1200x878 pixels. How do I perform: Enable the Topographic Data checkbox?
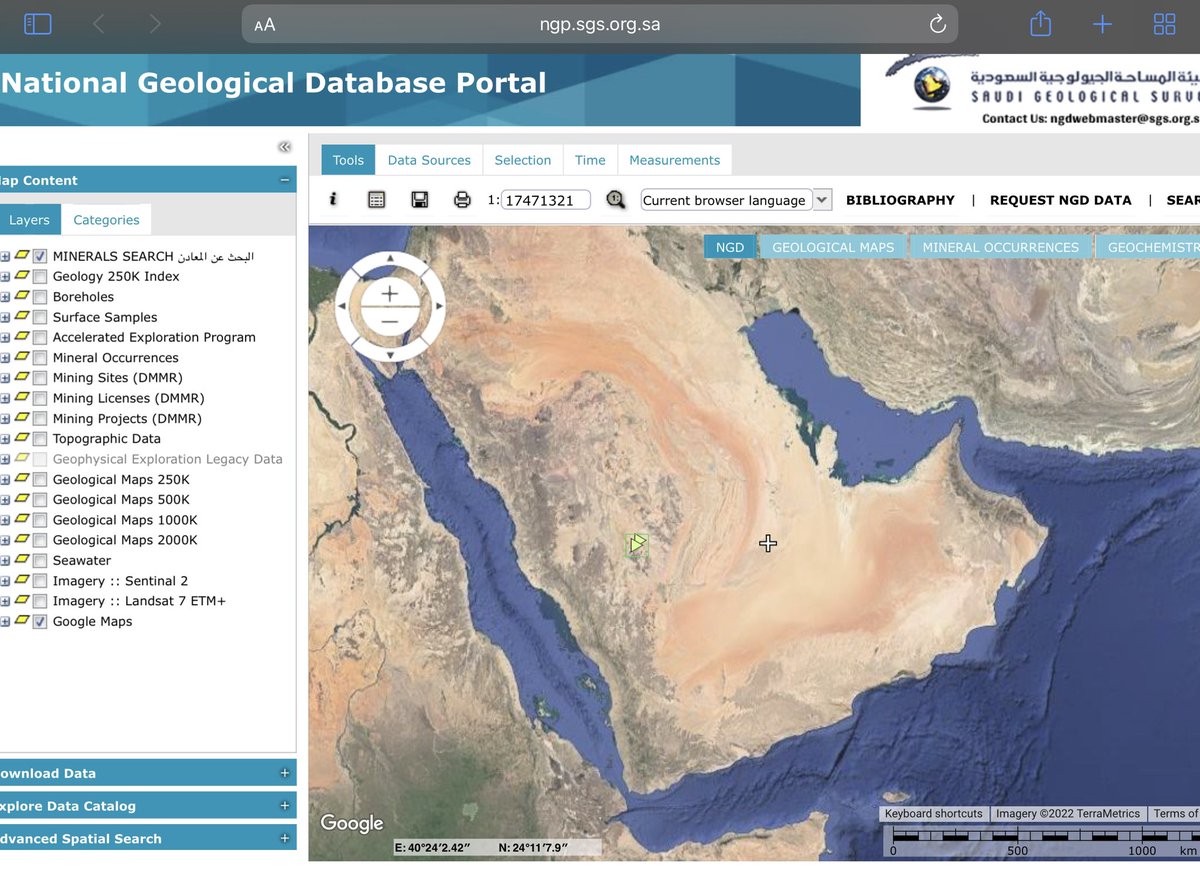40,439
